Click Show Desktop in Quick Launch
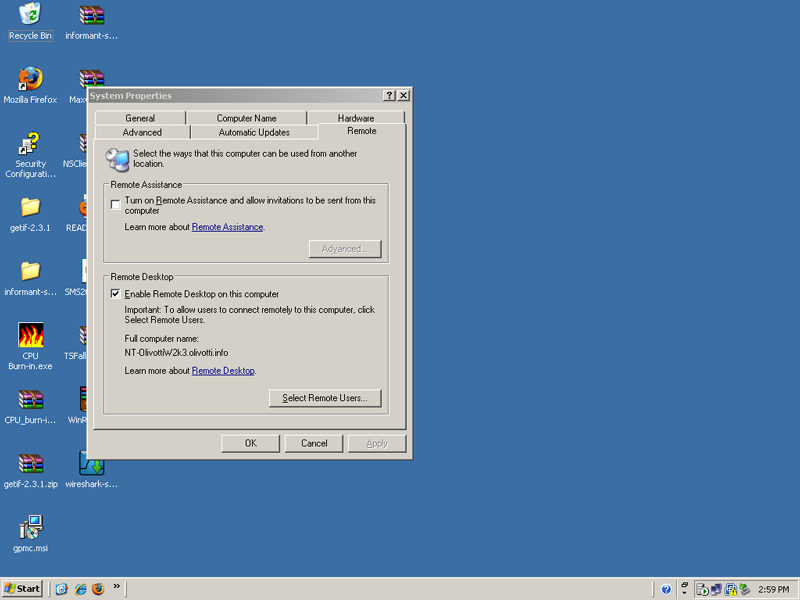This screenshot has height=600, width=800. [62, 589]
